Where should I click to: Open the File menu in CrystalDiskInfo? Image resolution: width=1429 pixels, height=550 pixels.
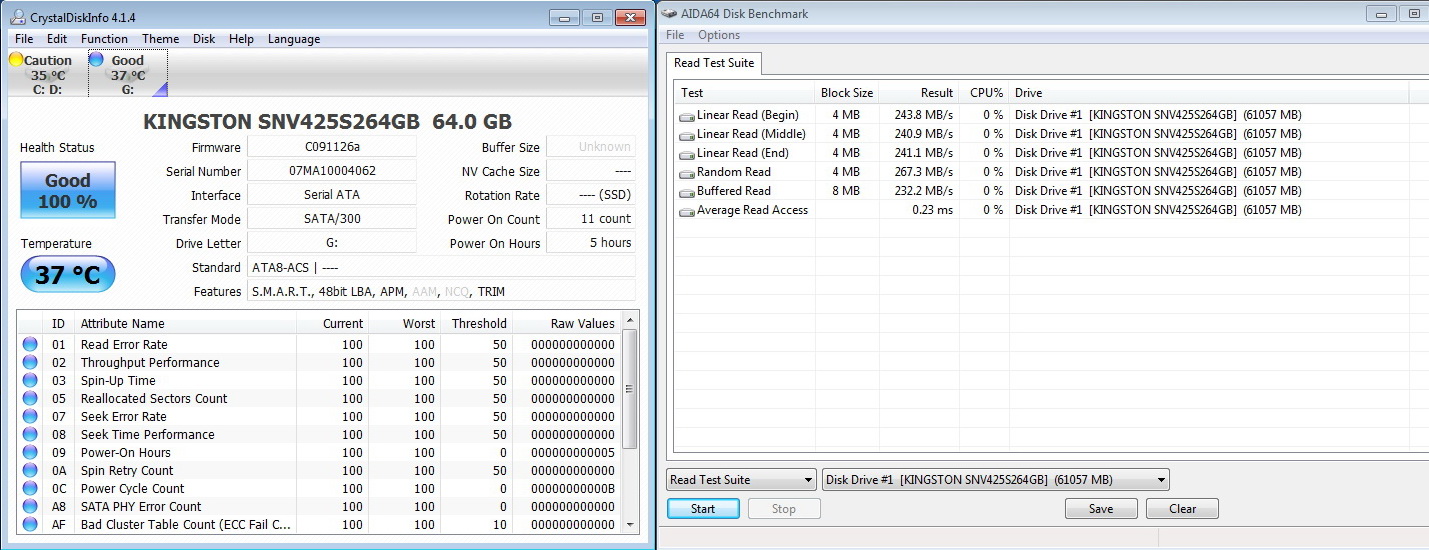click(x=24, y=39)
